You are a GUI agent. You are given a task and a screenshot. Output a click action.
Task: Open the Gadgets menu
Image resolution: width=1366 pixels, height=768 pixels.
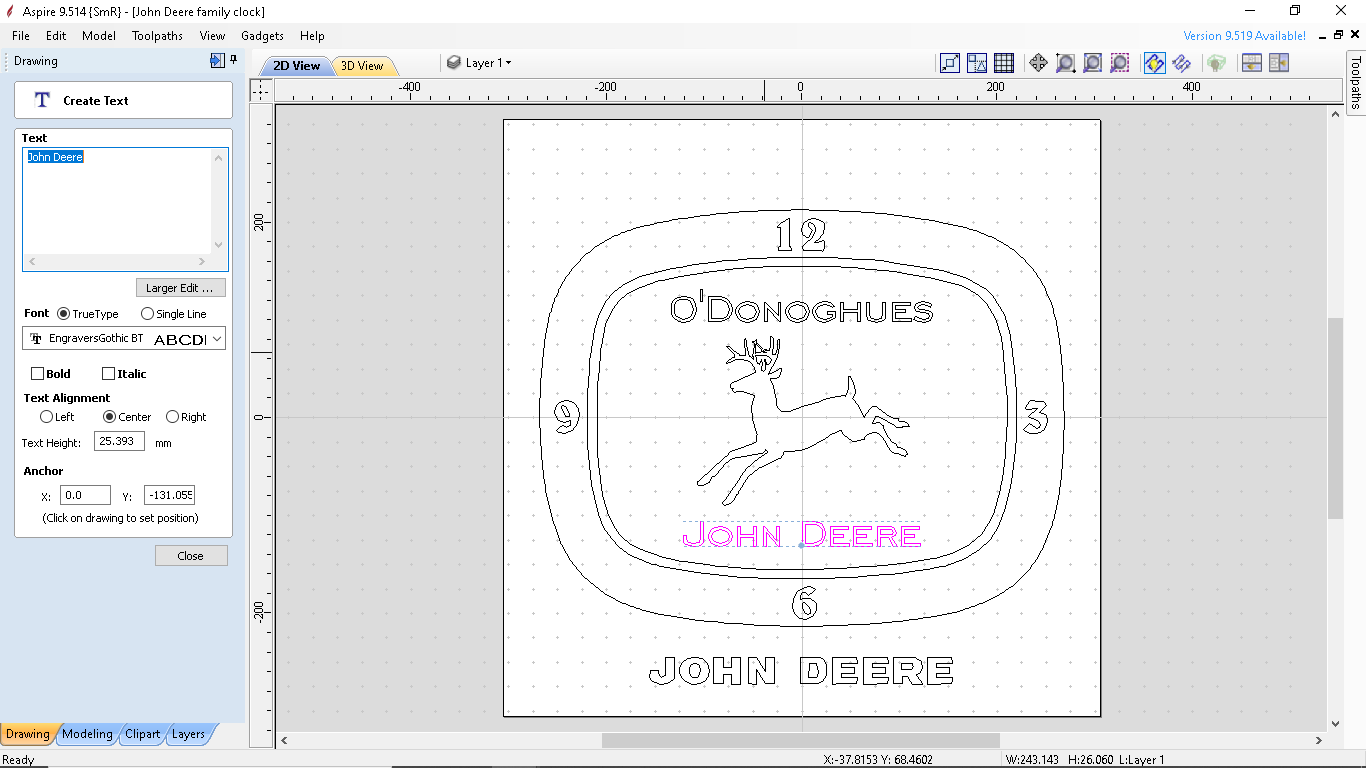coord(262,36)
